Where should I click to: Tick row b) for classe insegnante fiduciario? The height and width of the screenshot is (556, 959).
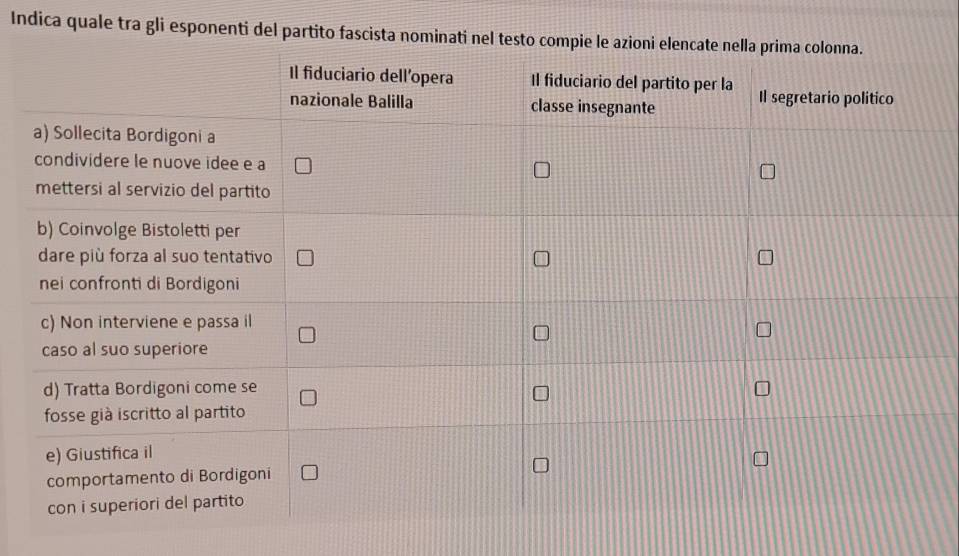pyautogui.click(x=541, y=259)
